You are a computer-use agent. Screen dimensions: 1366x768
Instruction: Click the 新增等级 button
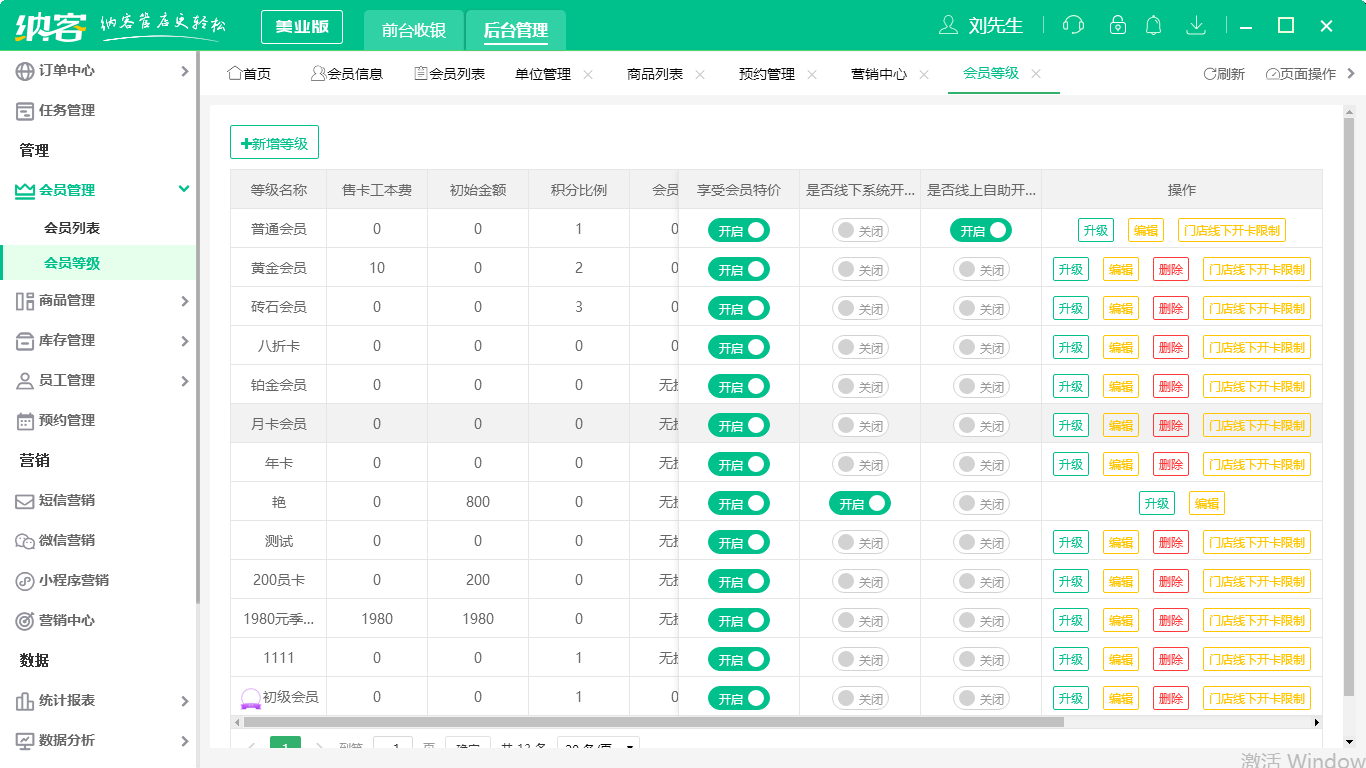(x=274, y=141)
